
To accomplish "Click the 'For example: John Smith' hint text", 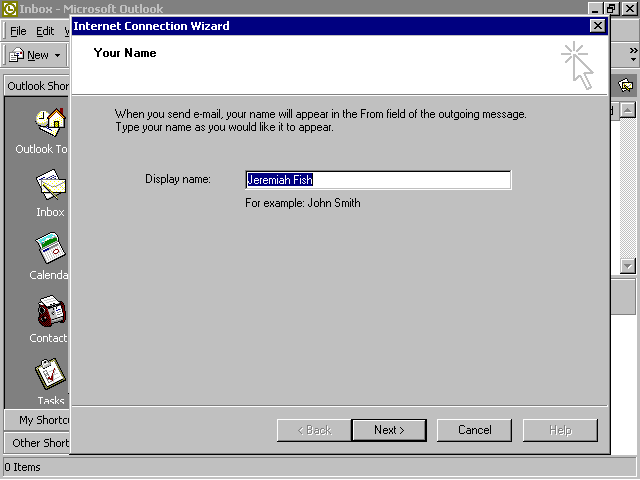I will coord(302,203).
